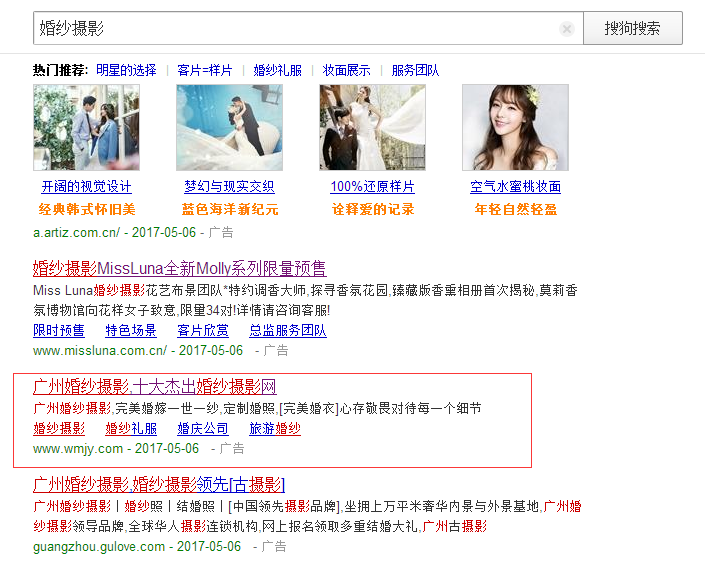The image size is (705, 564).
Task: Click the 梦幻与现实交织 link
Action: 229,187
